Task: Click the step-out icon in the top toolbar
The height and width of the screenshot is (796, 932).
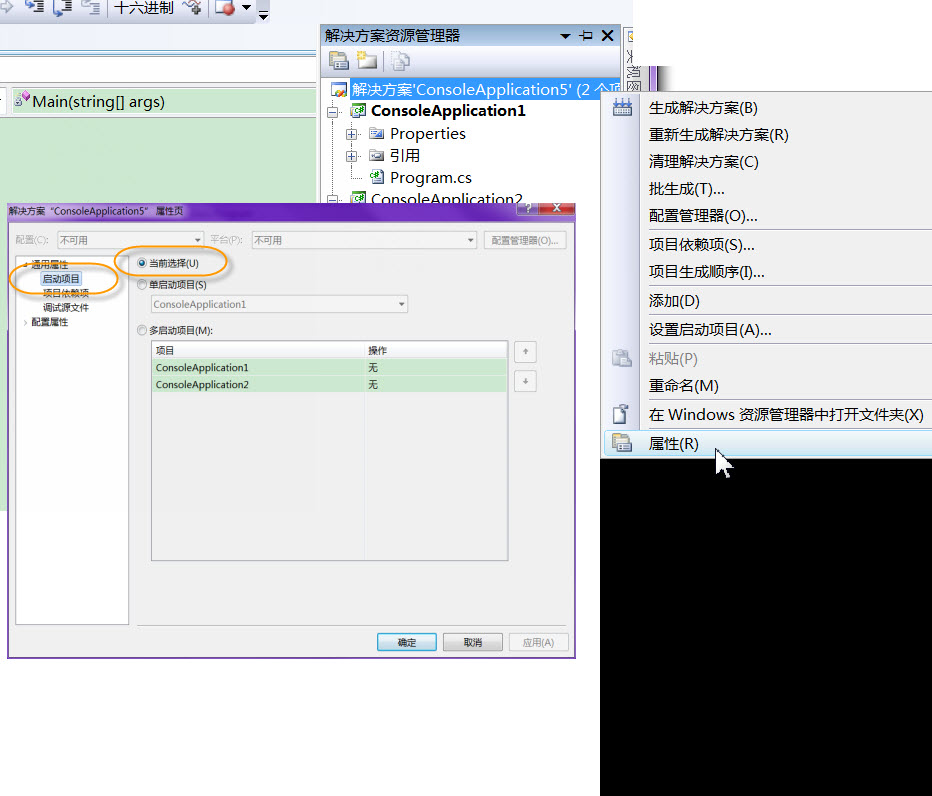Action: pyautogui.click(x=90, y=7)
